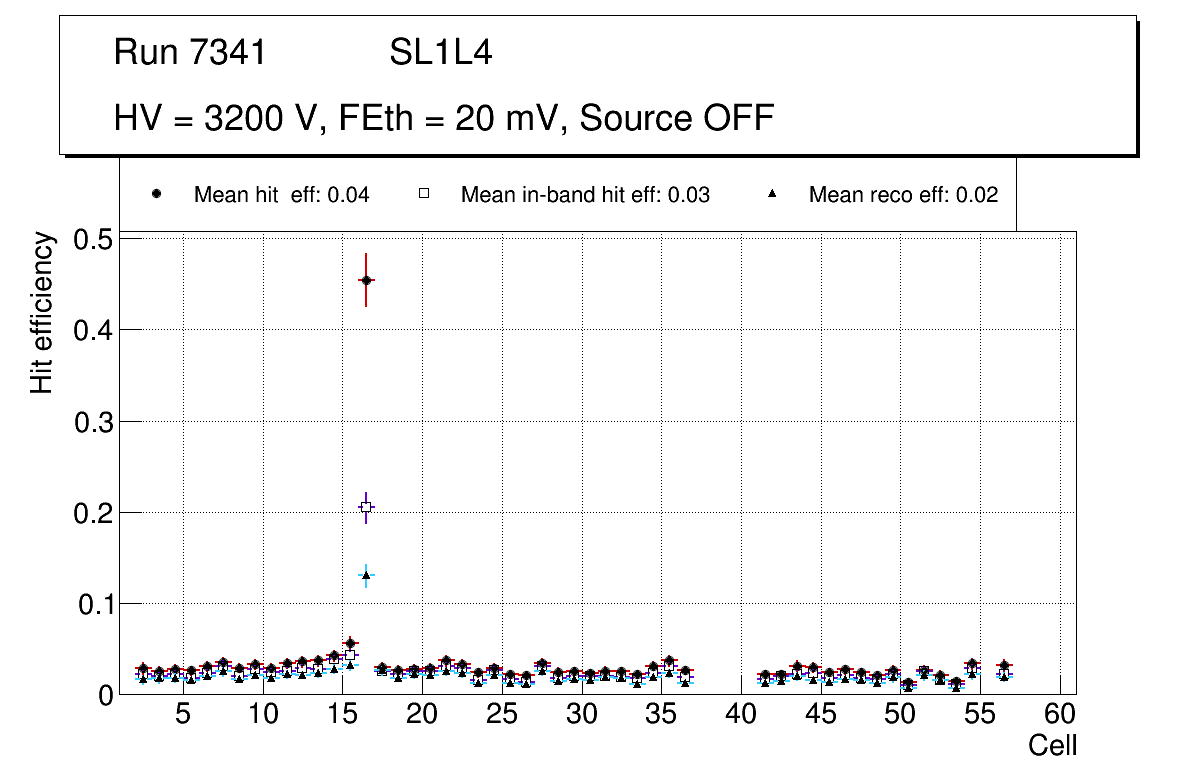Viewport: 1196px width, 772px height.
Task: Click the x-axis tick label '40'
Action: point(741,715)
